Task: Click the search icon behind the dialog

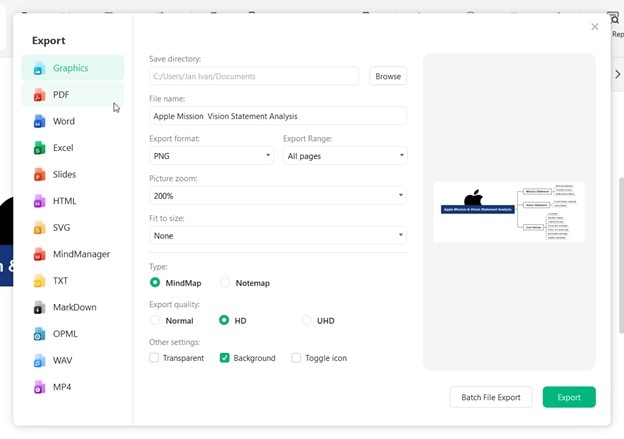Action: pyautogui.click(x=614, y=19)
